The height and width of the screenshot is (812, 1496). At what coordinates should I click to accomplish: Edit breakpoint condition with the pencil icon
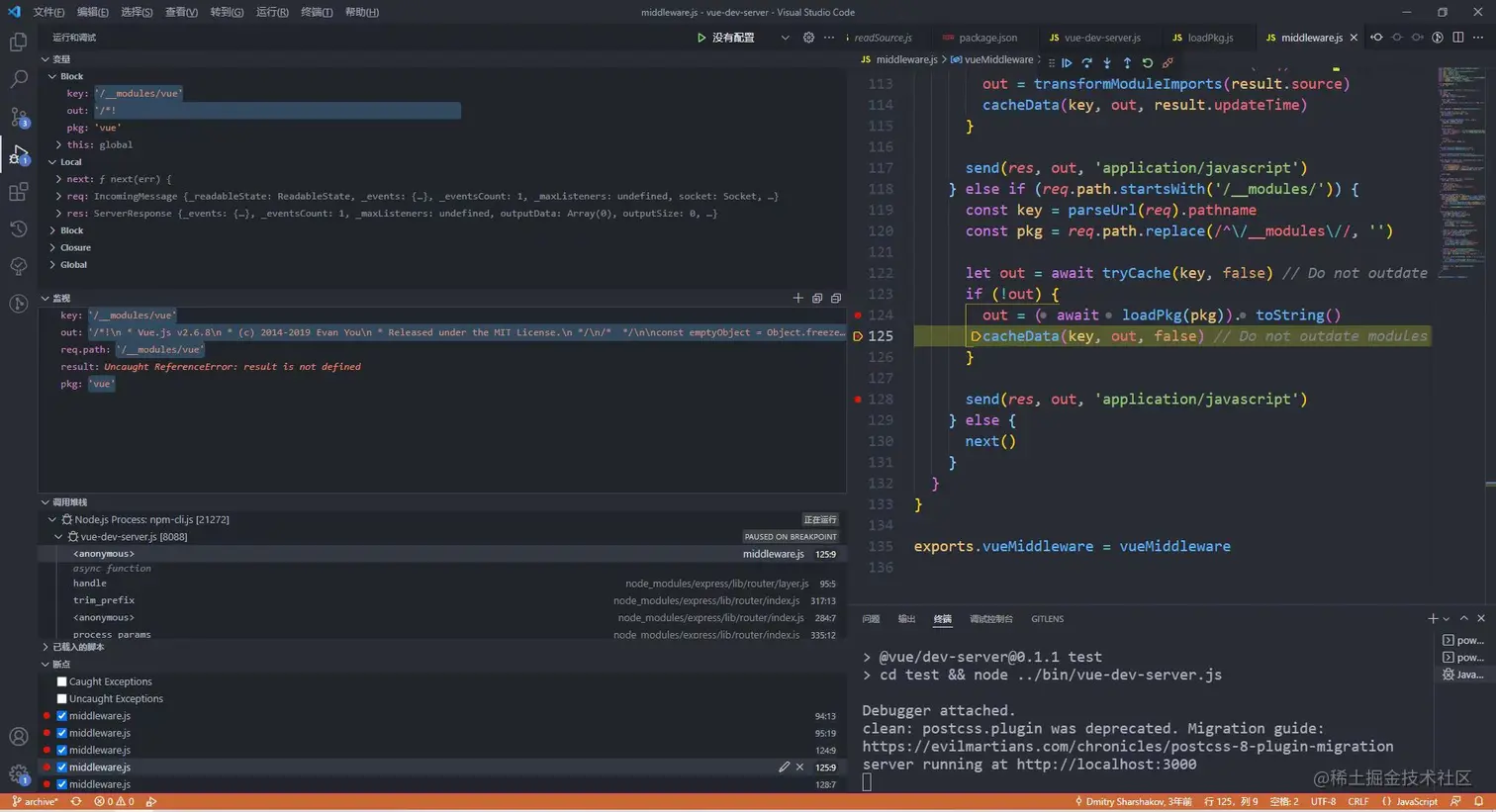click(x=784, y=767)
